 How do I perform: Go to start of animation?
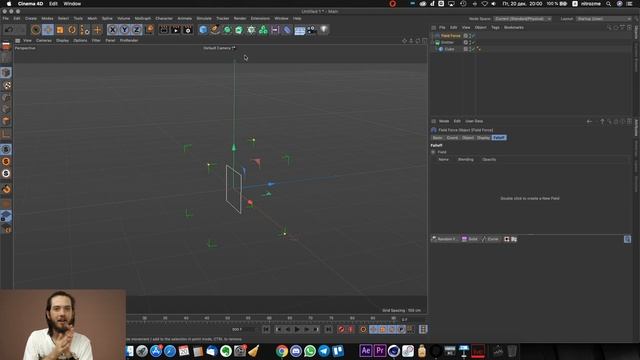tap(266, 329)
